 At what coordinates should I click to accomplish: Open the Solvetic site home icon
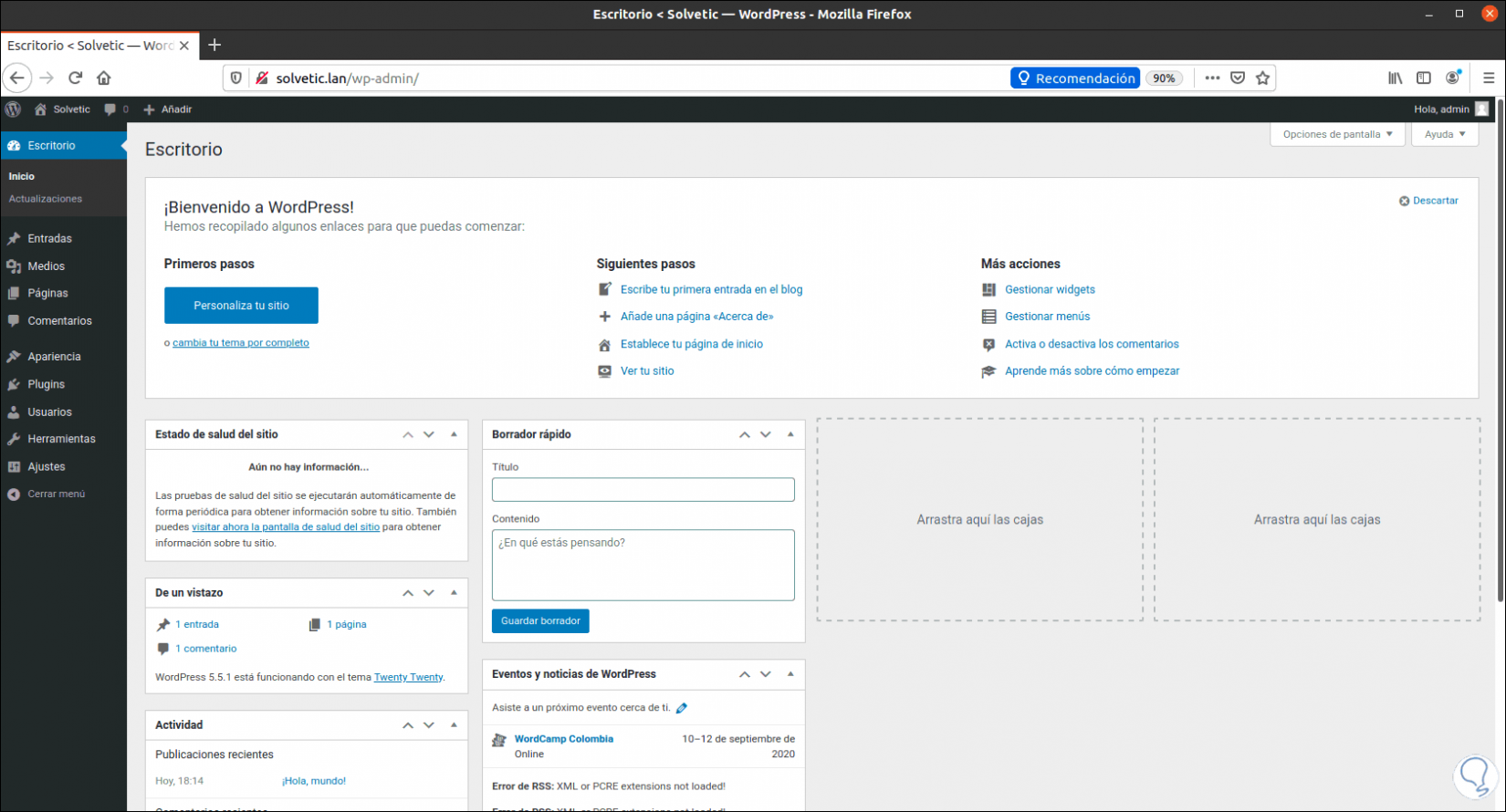[40, 109]
